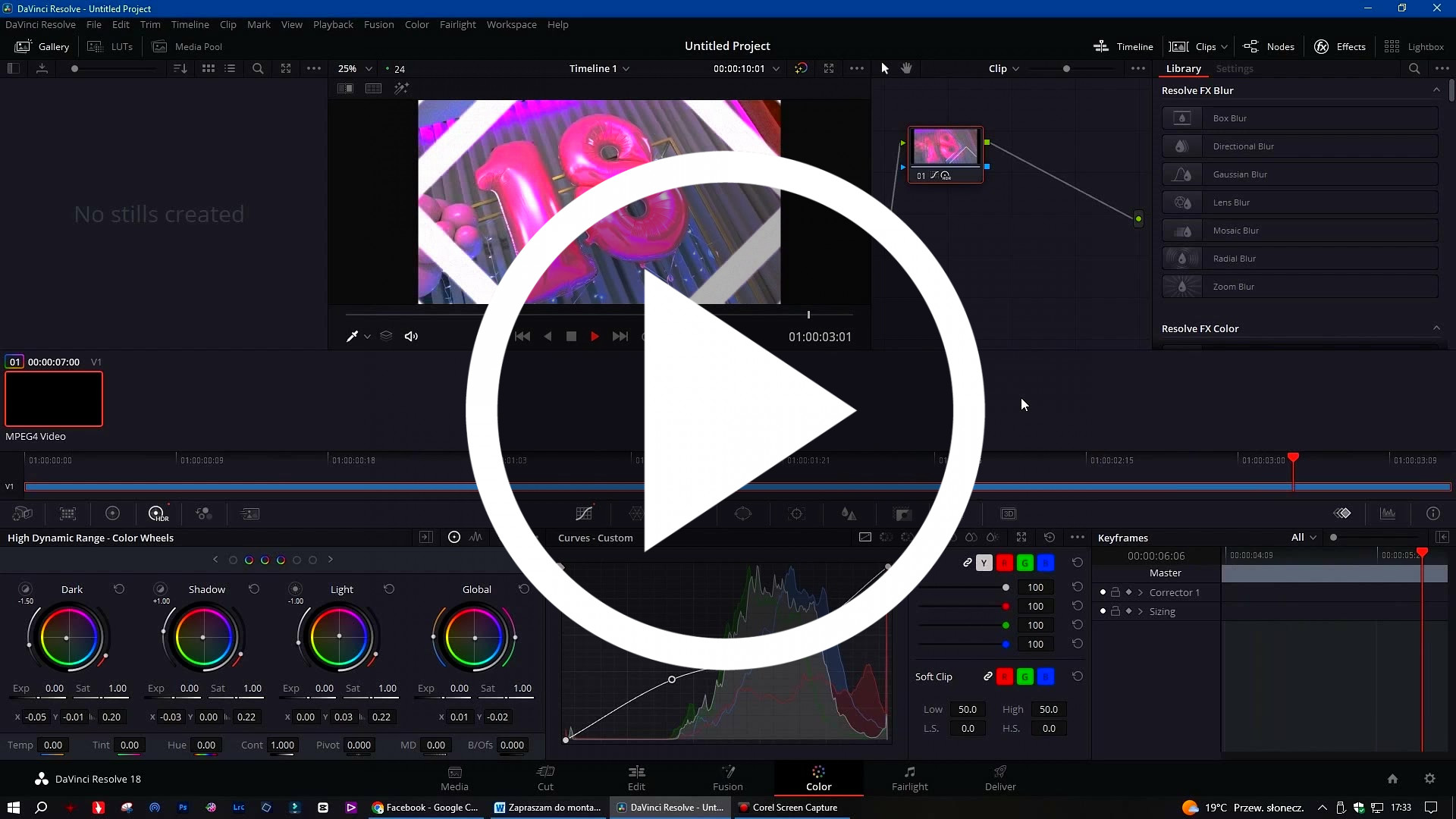The height and width of the screenshot is (819, 1456).
Task: Toggle Soft Clip green channel
Action: (x=1025, y=676)
